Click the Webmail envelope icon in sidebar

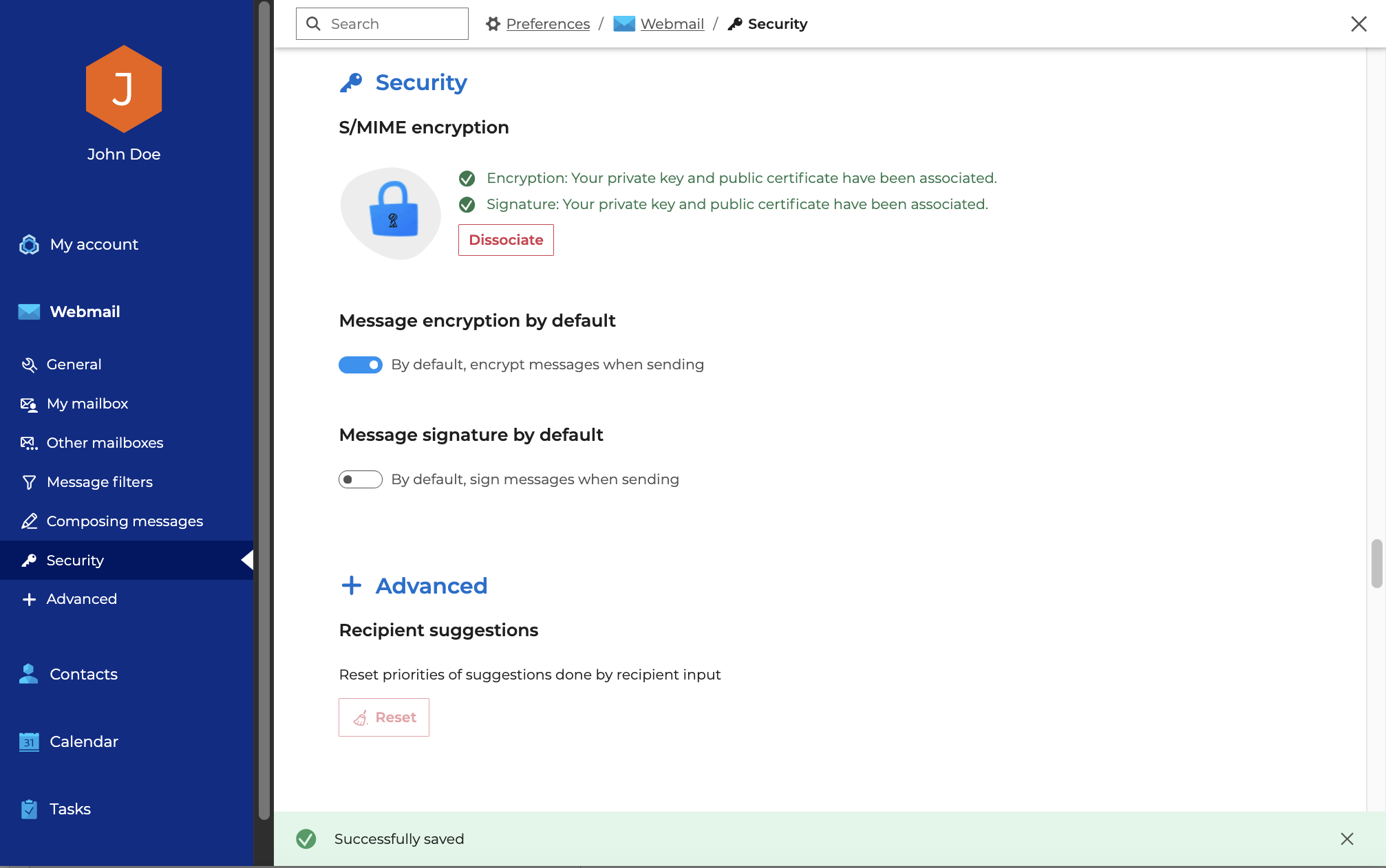click(x=29, y=312)
